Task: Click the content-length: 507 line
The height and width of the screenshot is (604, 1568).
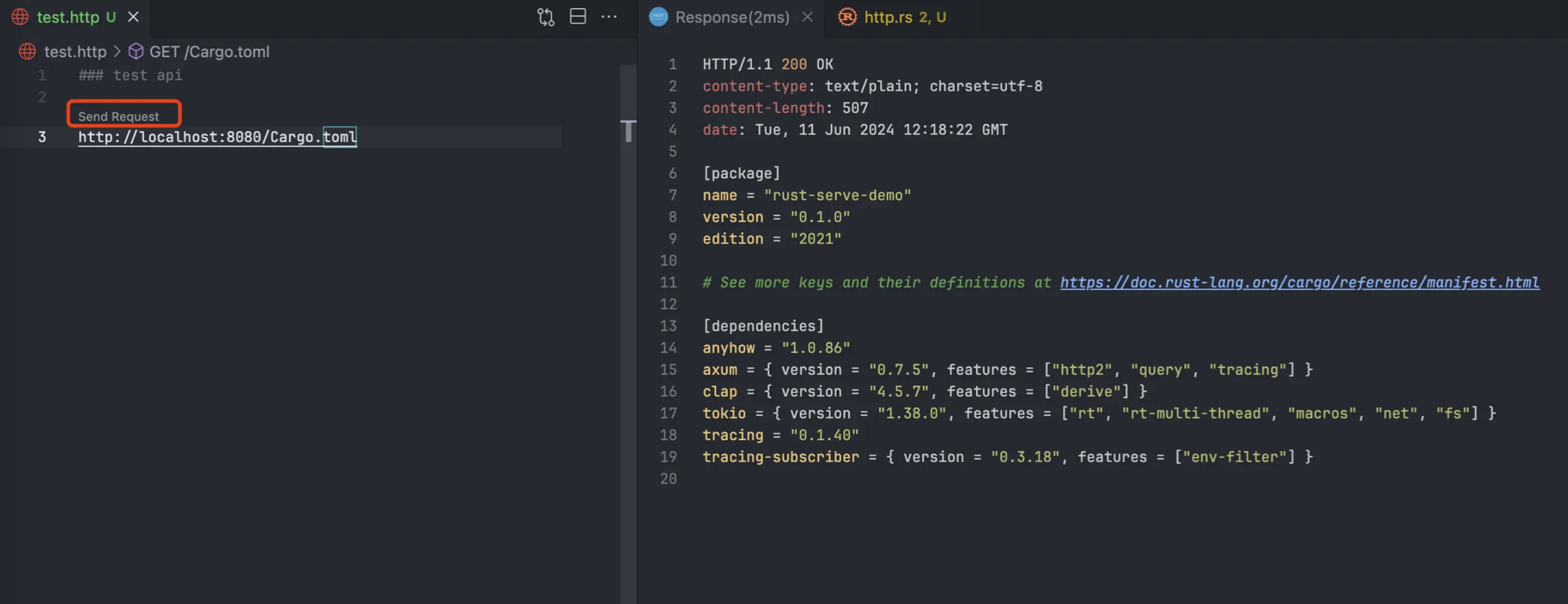Action: point(785,108)
